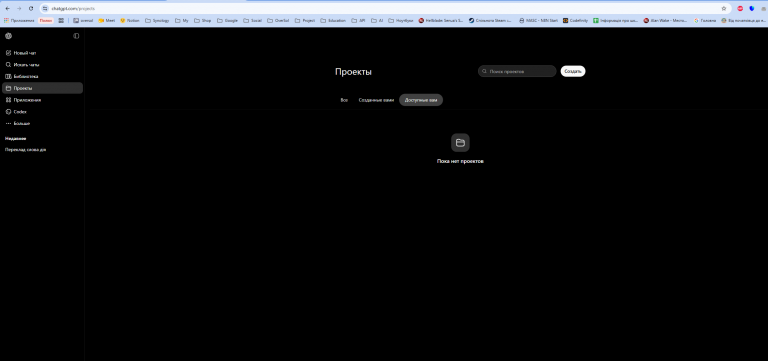Open the Social bookmarks folder
The height and width of the screenshot is (361, 768).
pos(253,21)
